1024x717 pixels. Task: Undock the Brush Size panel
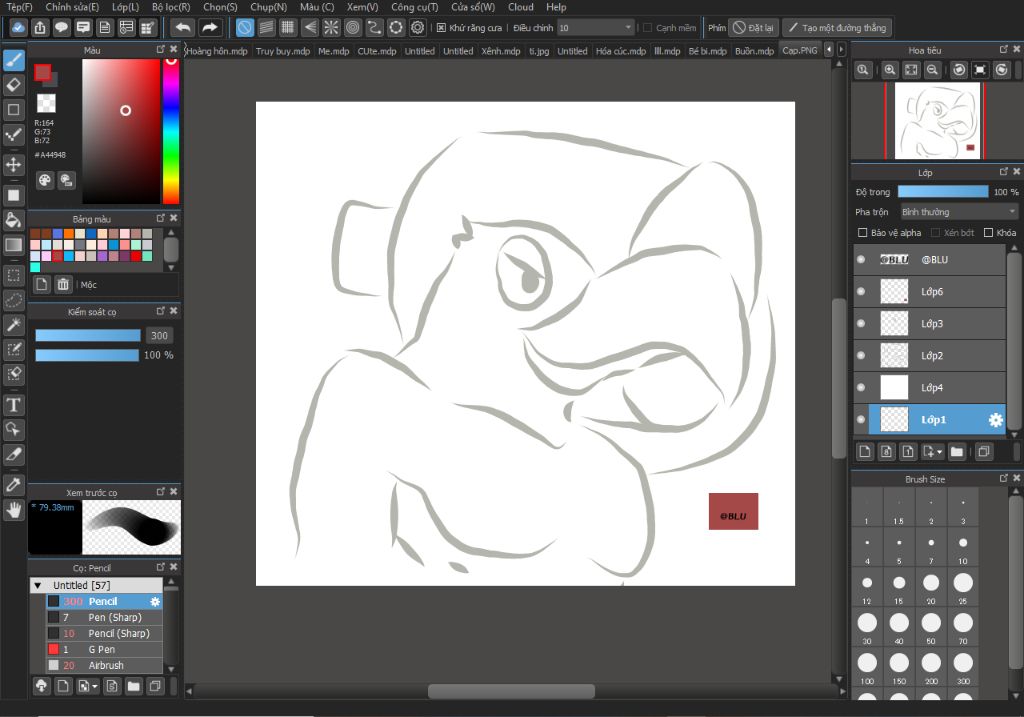tap(1004, 479)
